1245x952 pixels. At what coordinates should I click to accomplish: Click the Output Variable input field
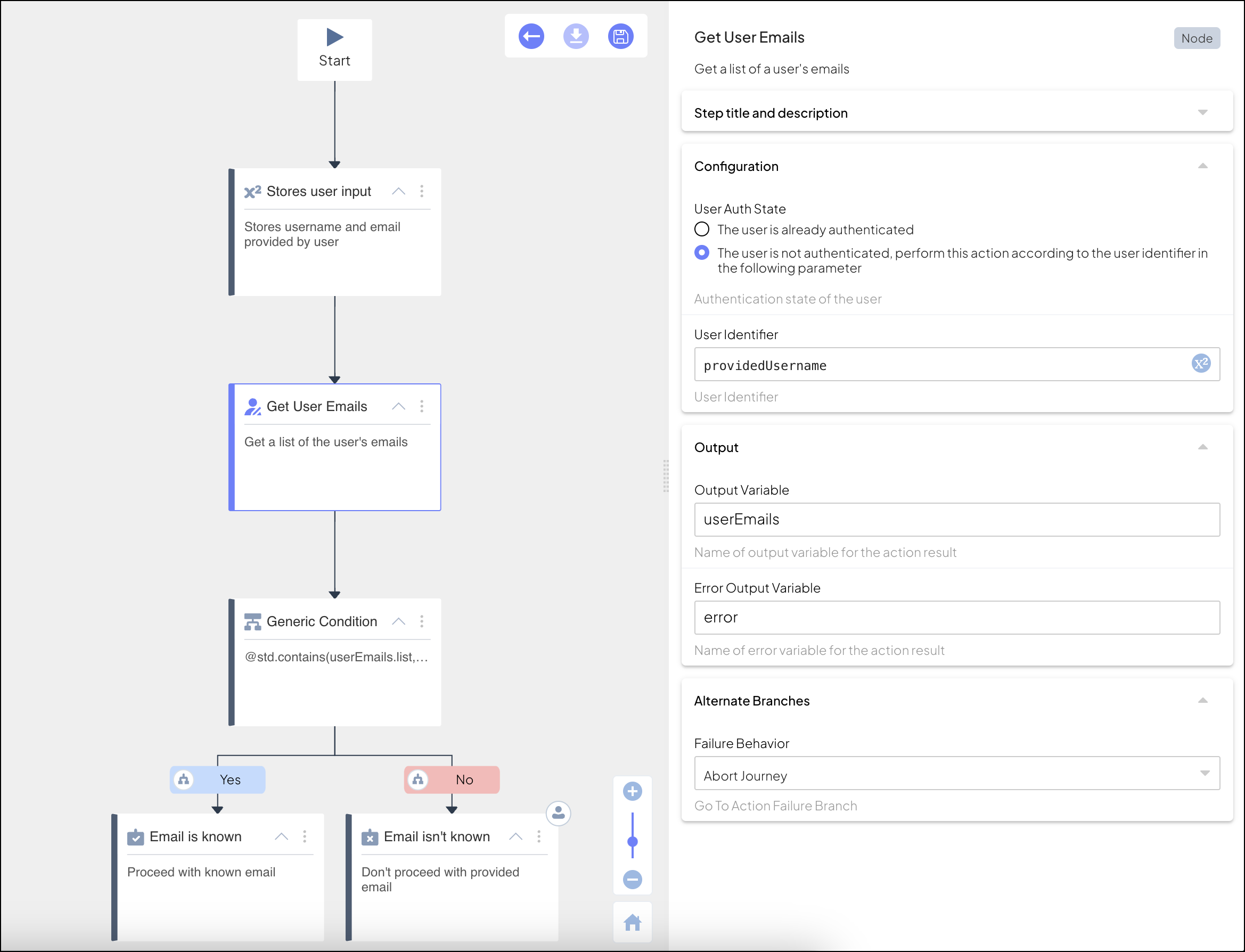956,520
